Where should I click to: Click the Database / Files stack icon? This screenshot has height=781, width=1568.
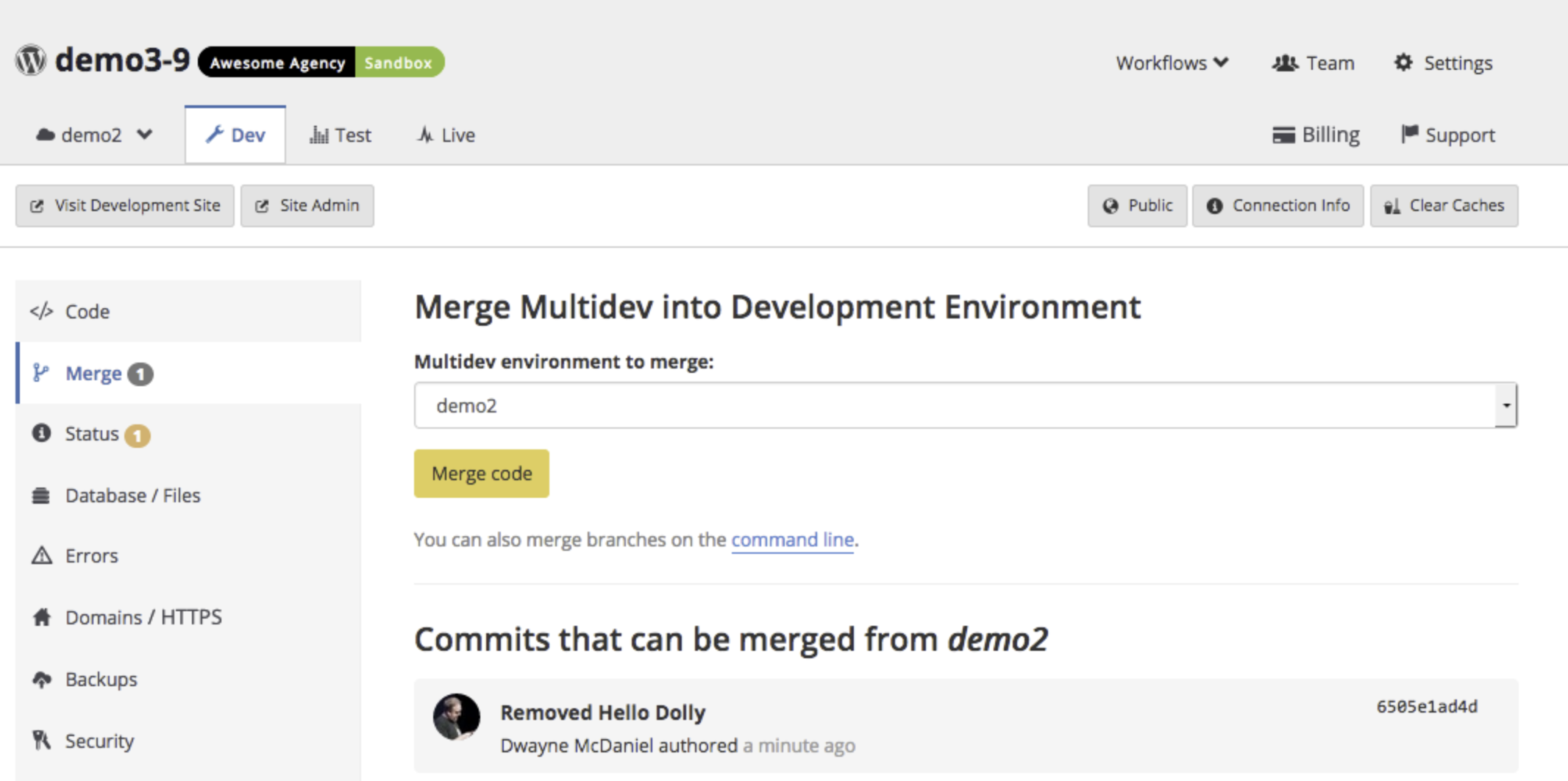coord(42,495)
